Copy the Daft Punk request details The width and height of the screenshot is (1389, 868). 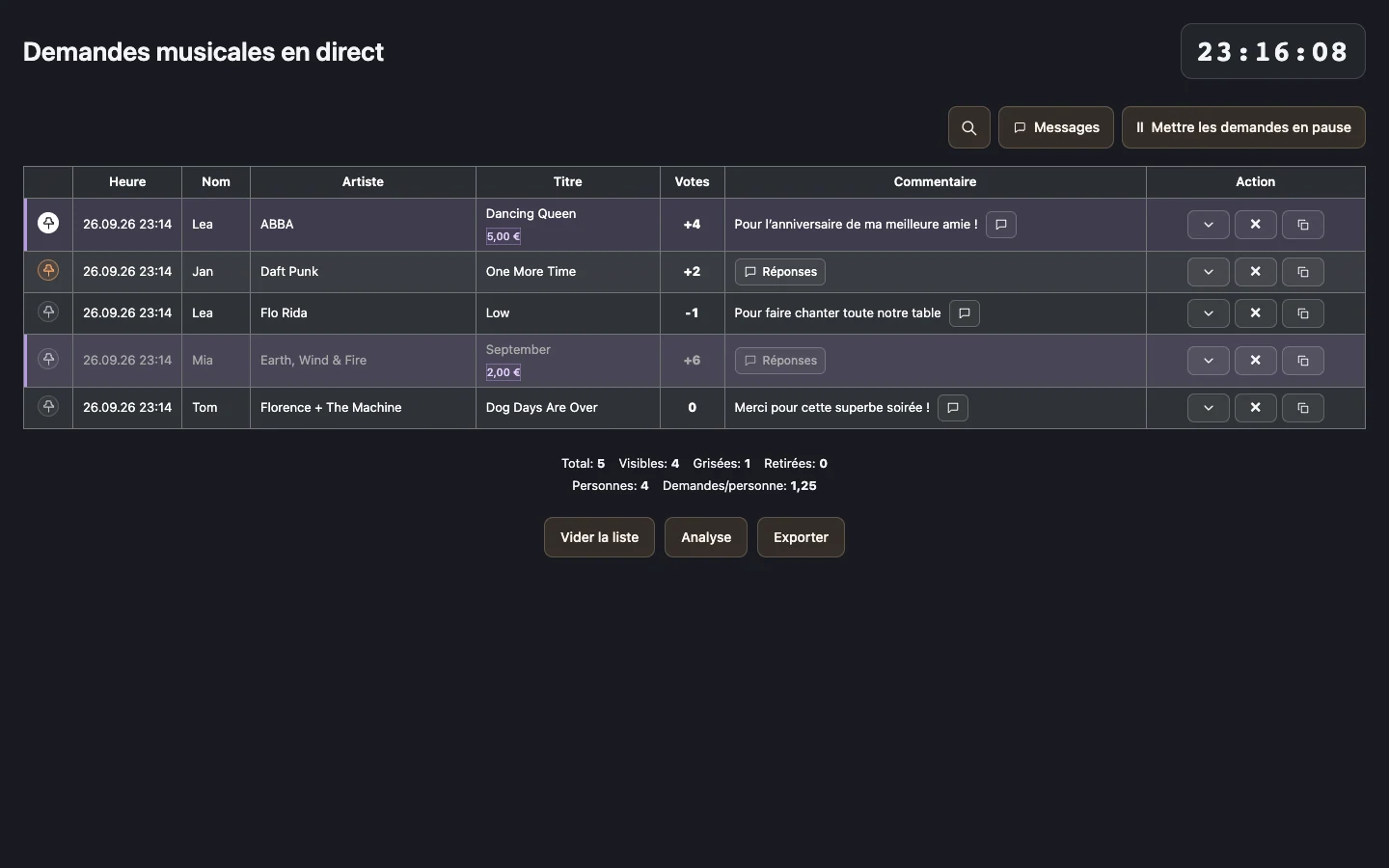1303,272
